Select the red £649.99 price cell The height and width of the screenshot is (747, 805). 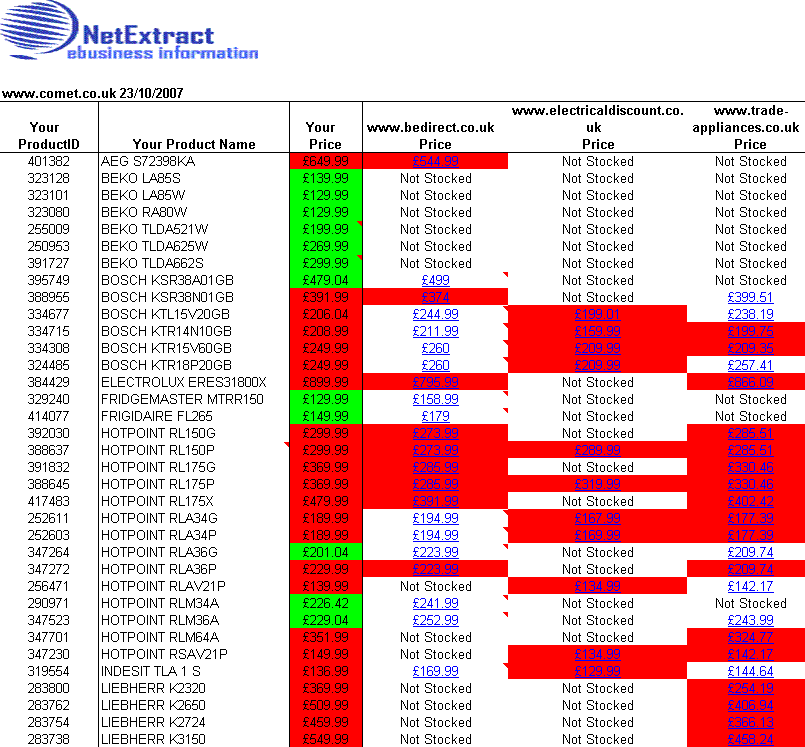325,161
